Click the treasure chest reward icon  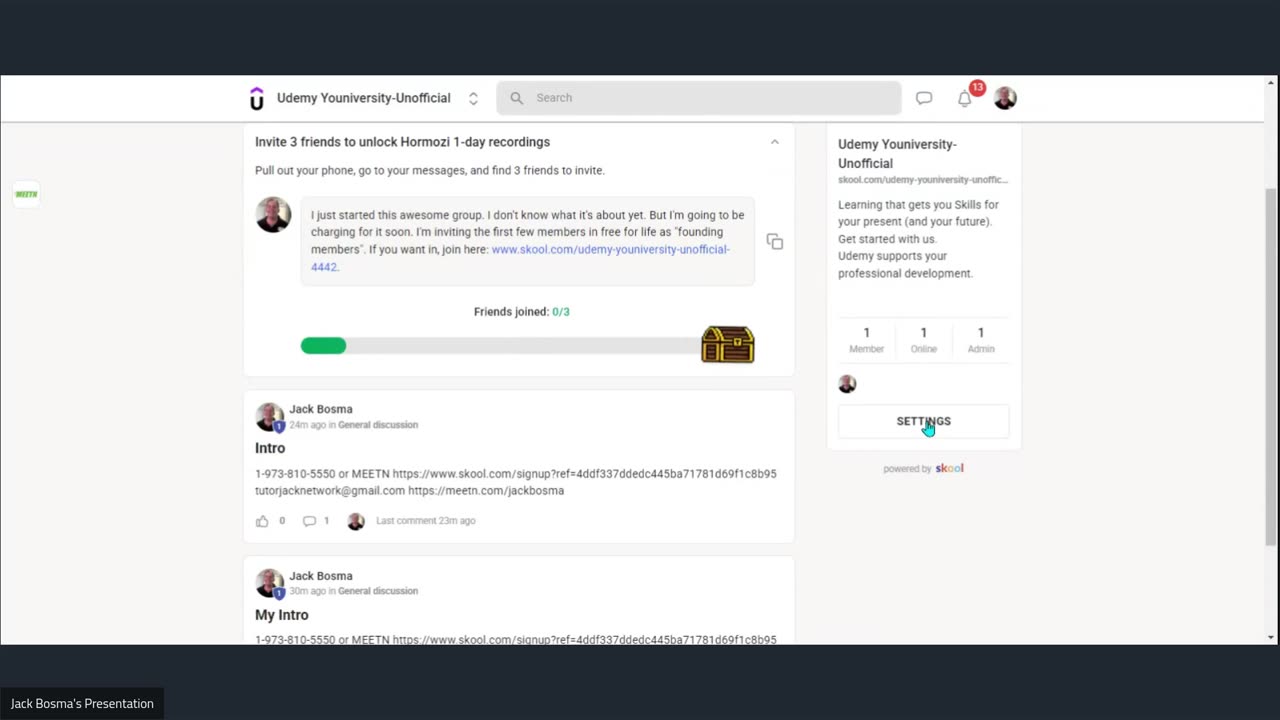point(728,345)
